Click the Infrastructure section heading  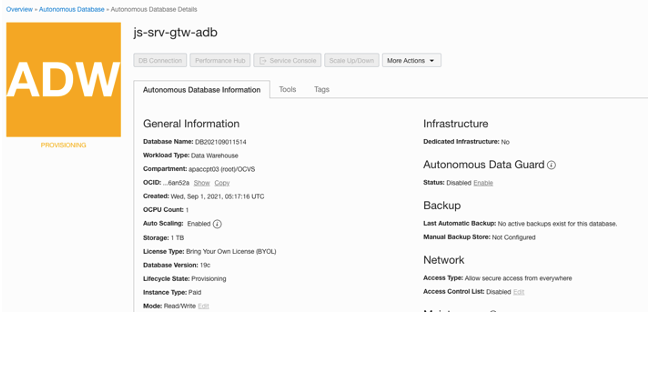pyautogui.click(x=456, y=124)
